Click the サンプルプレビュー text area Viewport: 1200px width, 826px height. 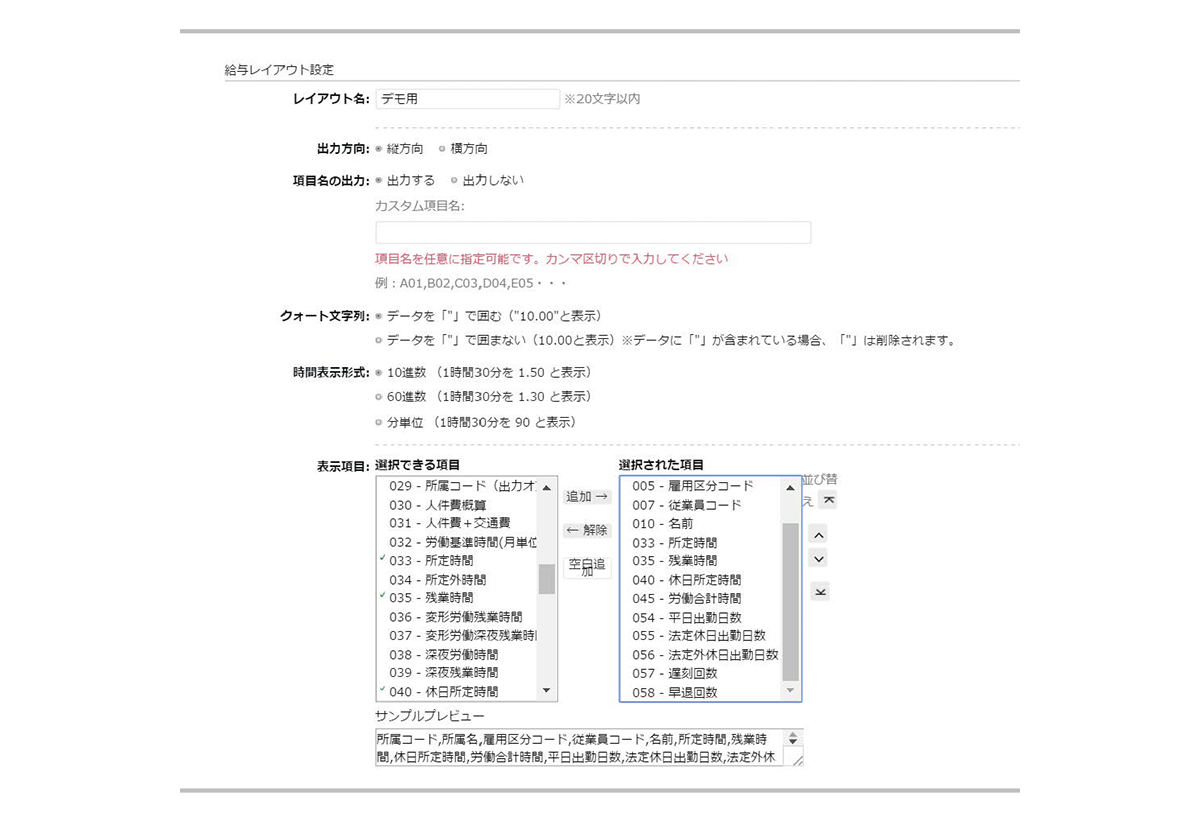(x=590, y=748)
